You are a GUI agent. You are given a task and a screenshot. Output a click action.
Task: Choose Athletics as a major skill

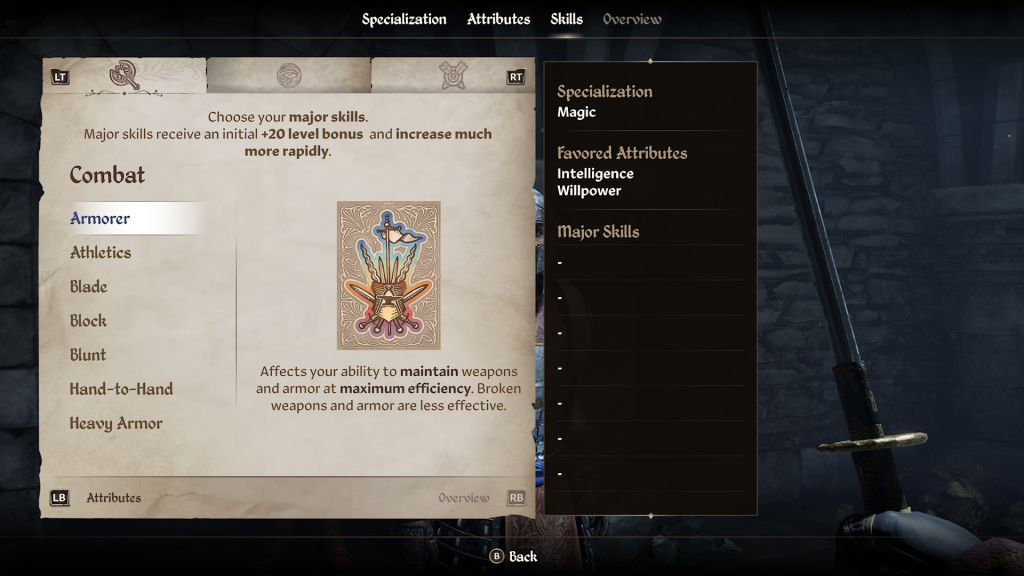[101, 253]
